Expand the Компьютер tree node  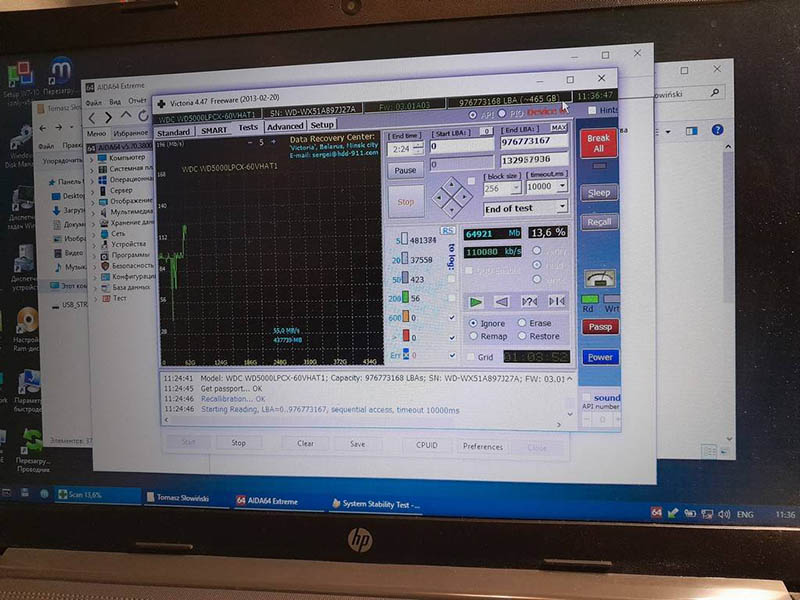click(93, 157)
